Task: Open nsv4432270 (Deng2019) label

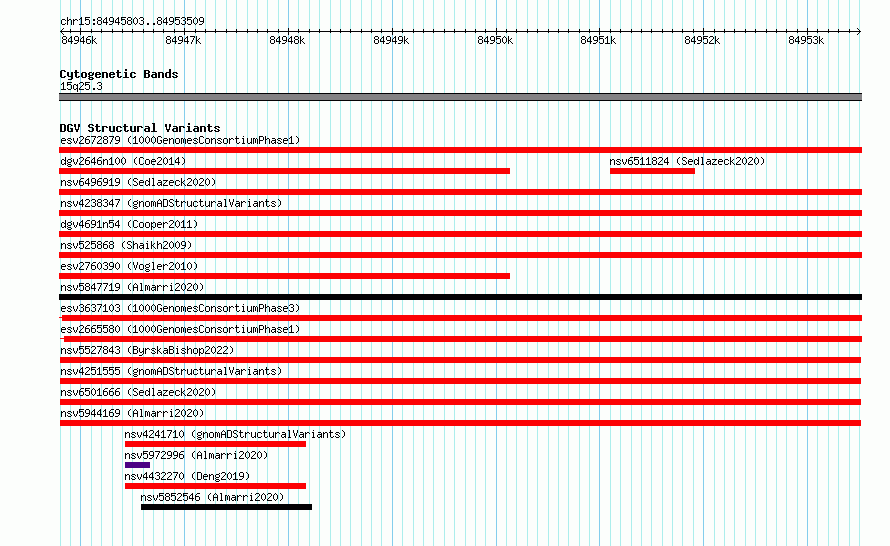Action: click(x=187, y=476)
